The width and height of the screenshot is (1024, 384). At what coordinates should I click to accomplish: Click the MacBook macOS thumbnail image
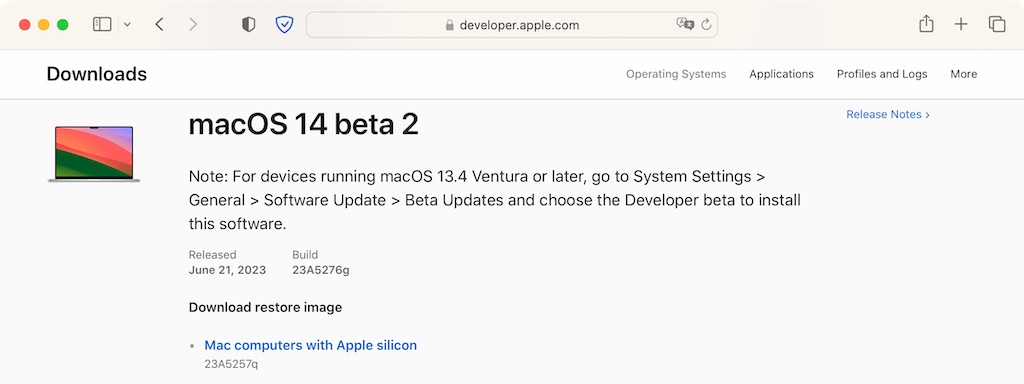point(94,153)
